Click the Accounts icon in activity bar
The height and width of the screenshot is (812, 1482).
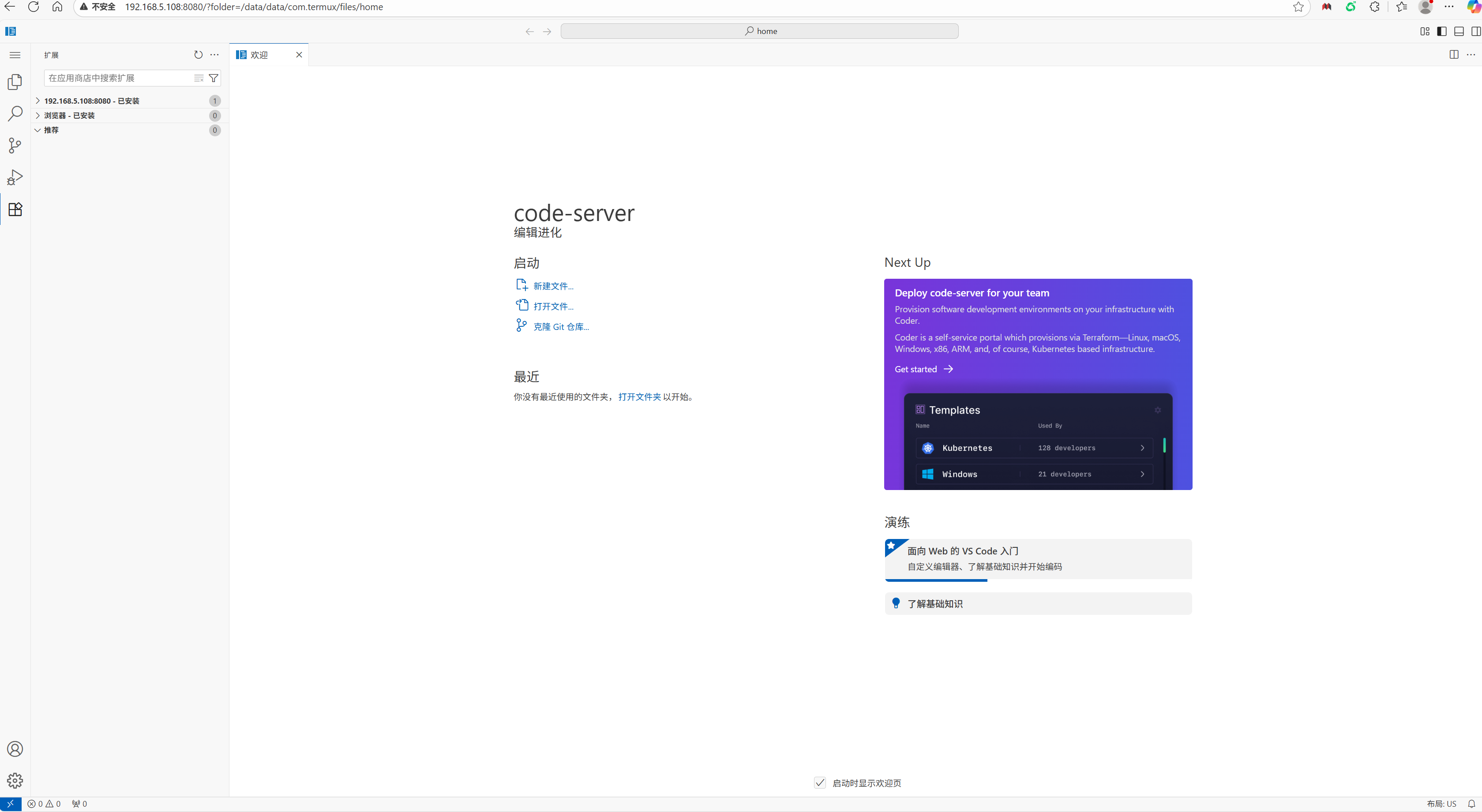pos(15,749)
